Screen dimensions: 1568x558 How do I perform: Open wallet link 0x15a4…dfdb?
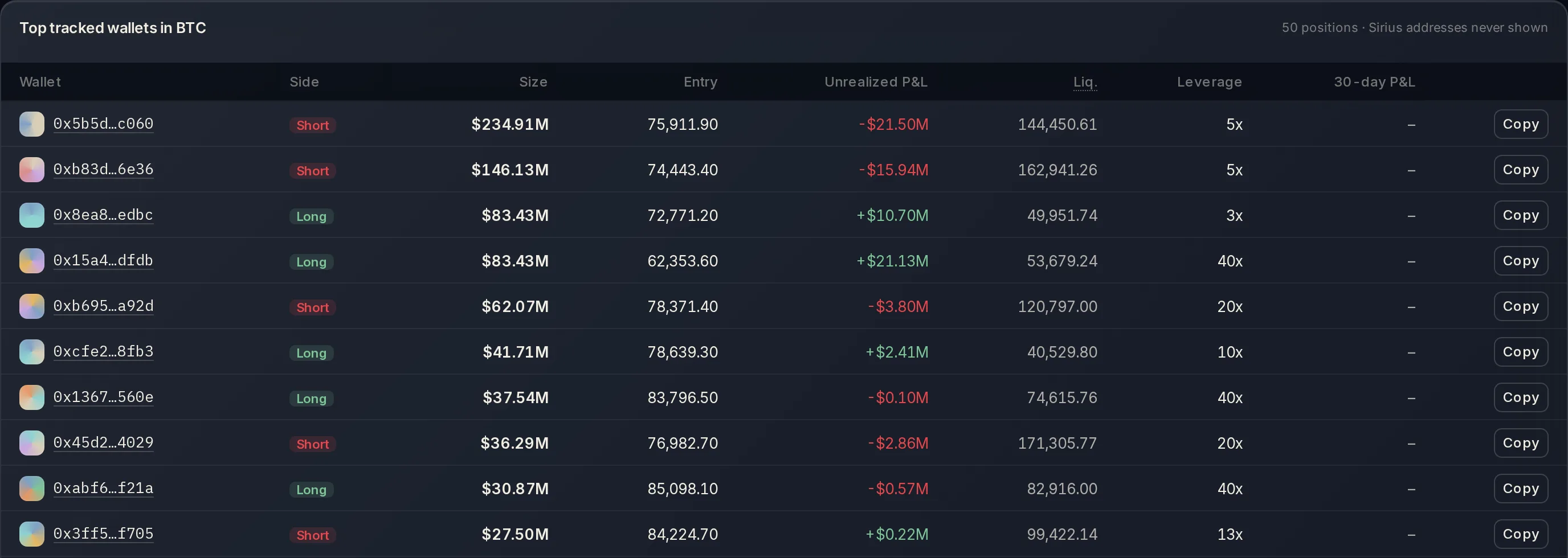104,260
